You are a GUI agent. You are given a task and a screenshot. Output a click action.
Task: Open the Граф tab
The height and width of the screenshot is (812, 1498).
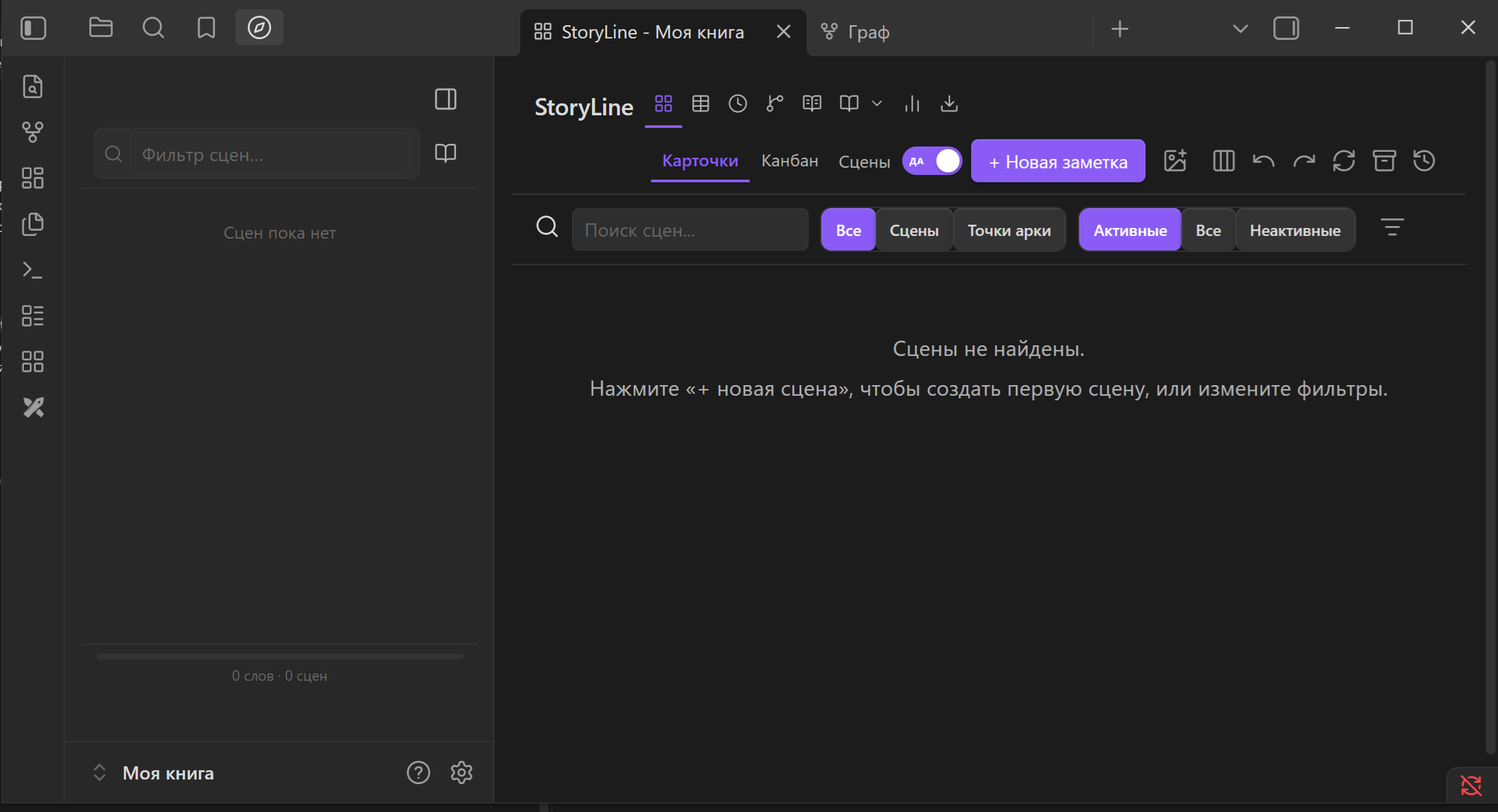pyautogui.click(x=855, y=32)
